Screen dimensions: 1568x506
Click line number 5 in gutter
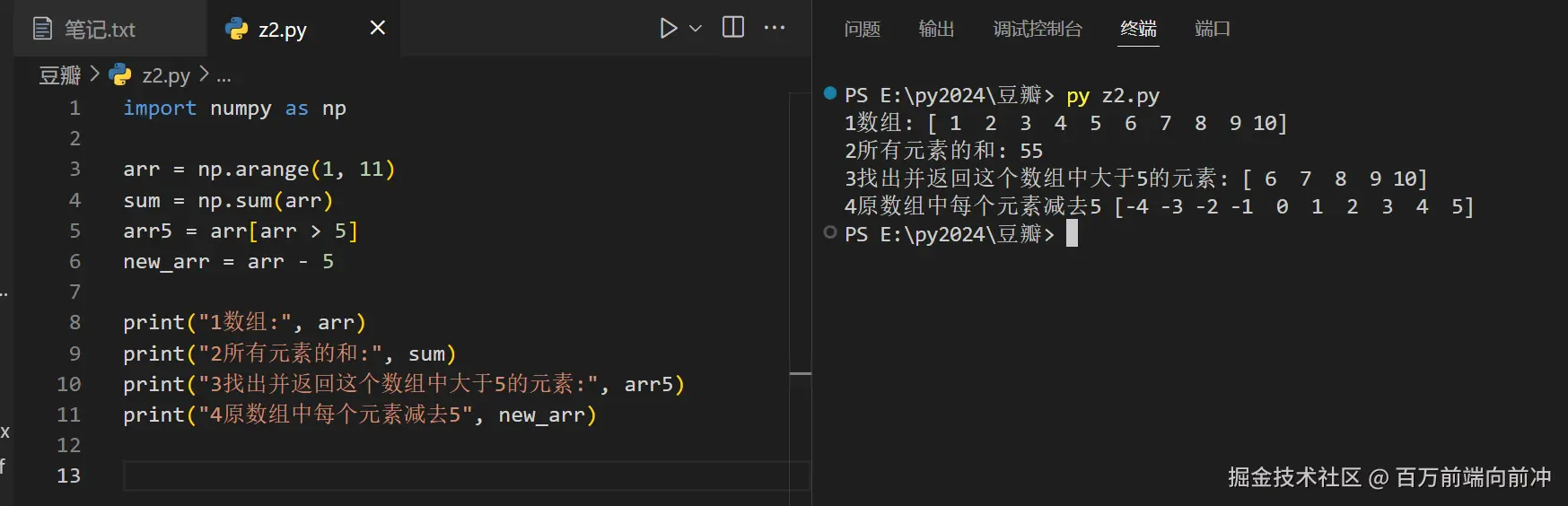click(75, 231)
